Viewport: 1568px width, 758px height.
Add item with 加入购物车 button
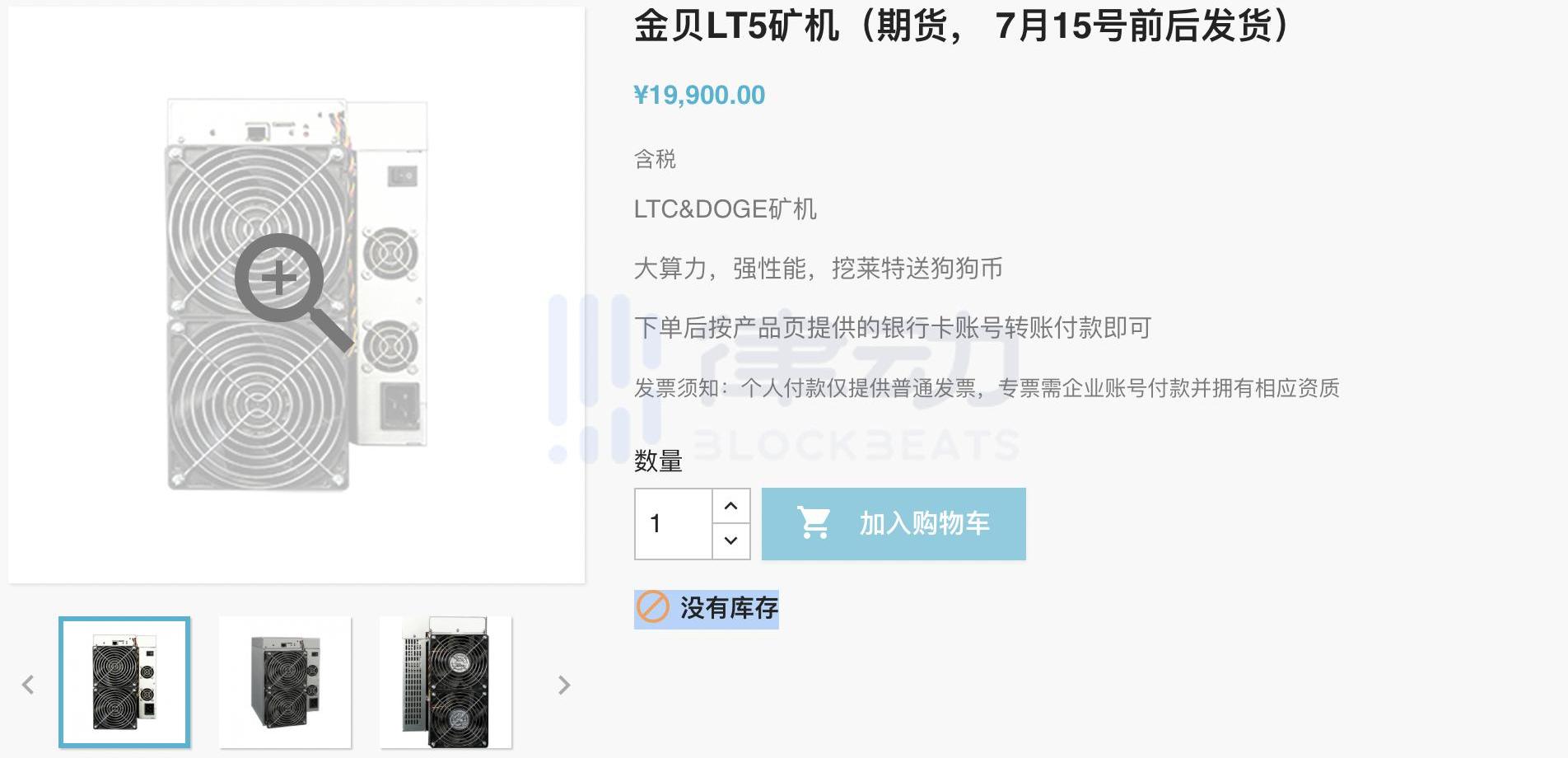pyautogui.click(x=894, y=524)
